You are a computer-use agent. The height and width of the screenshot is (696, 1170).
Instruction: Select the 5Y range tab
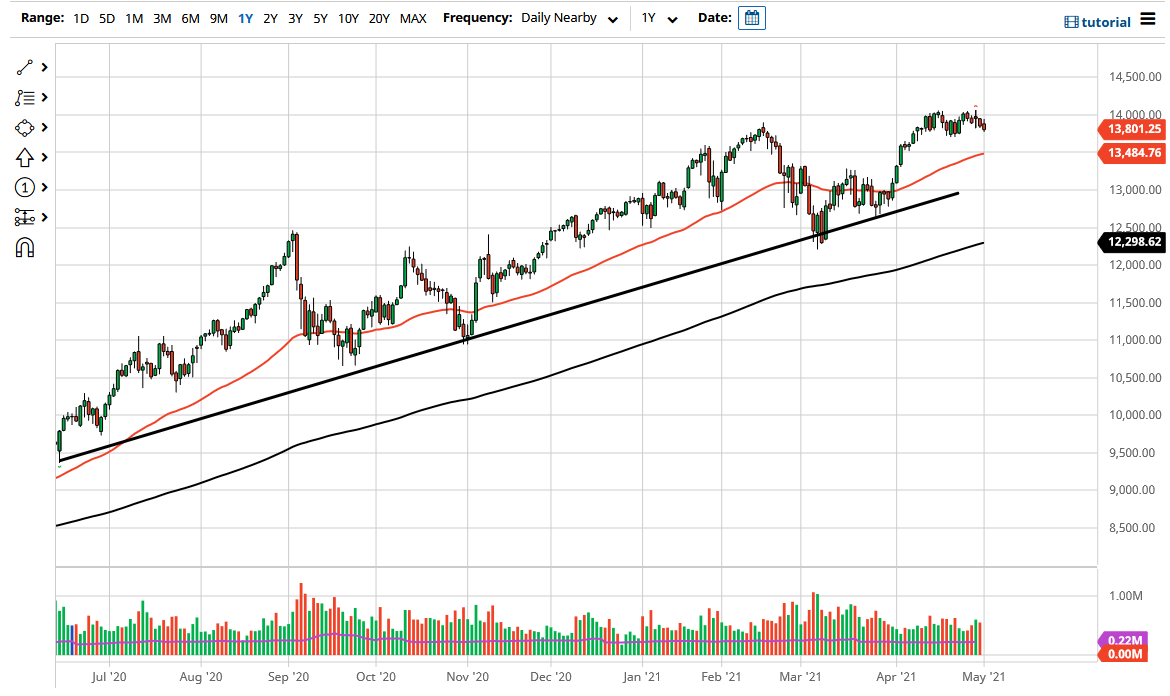[x=320, y=18]
